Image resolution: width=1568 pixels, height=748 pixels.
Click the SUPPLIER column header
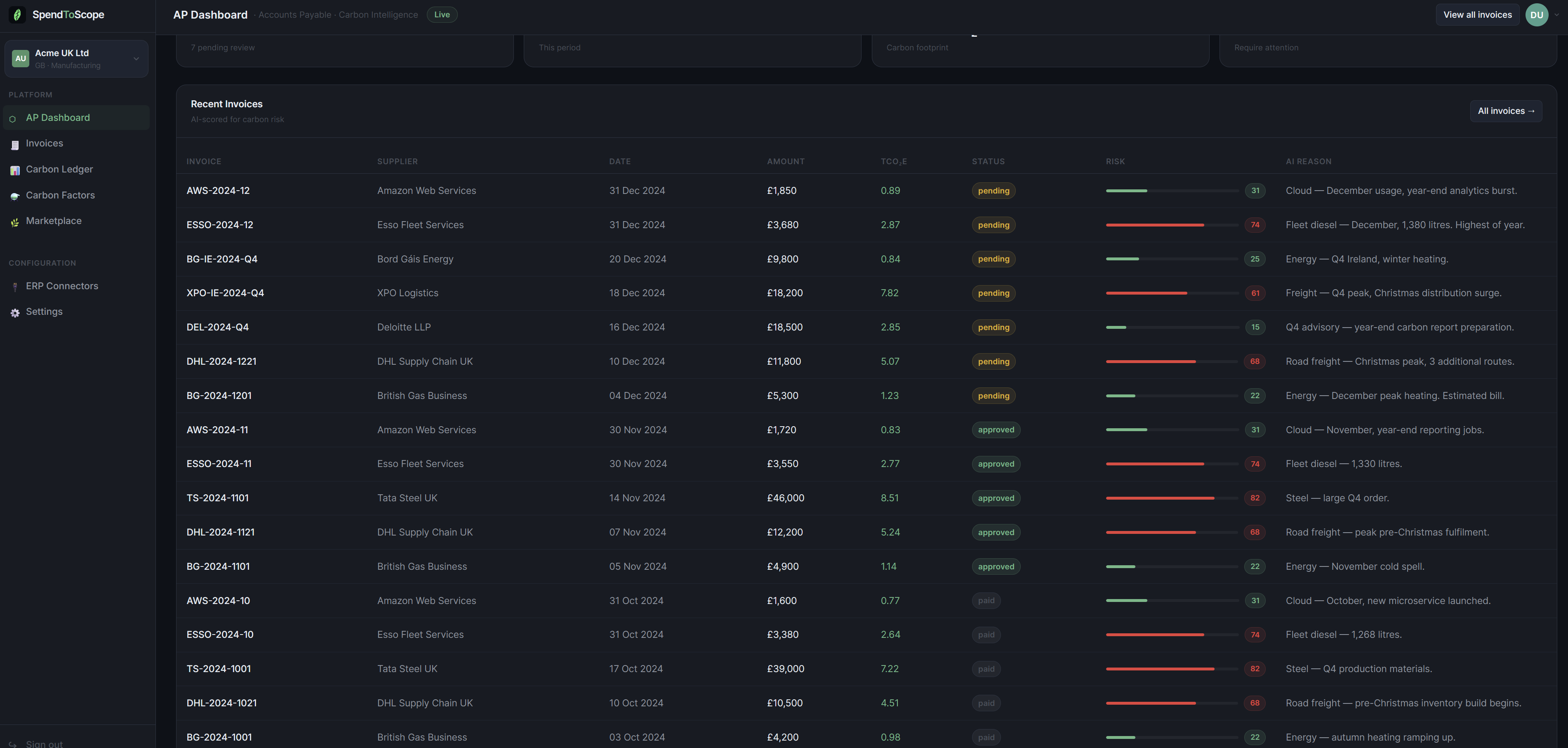[x=398, y=161]
